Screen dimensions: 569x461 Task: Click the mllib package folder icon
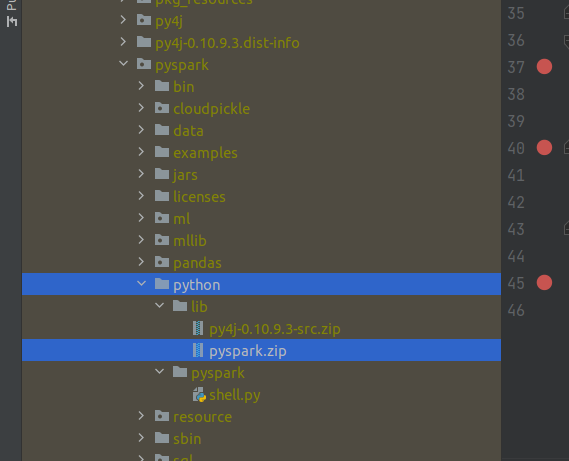click(162, 240)
